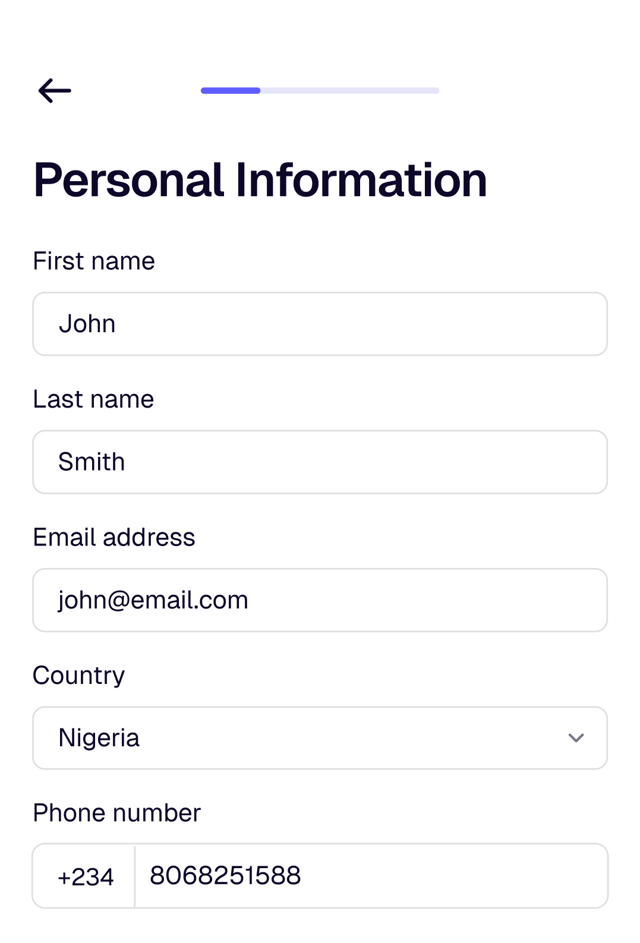Click inside the Email address field
Viewport: 640px width, 943px height.
pyautogui.click(x=320, y=600)
